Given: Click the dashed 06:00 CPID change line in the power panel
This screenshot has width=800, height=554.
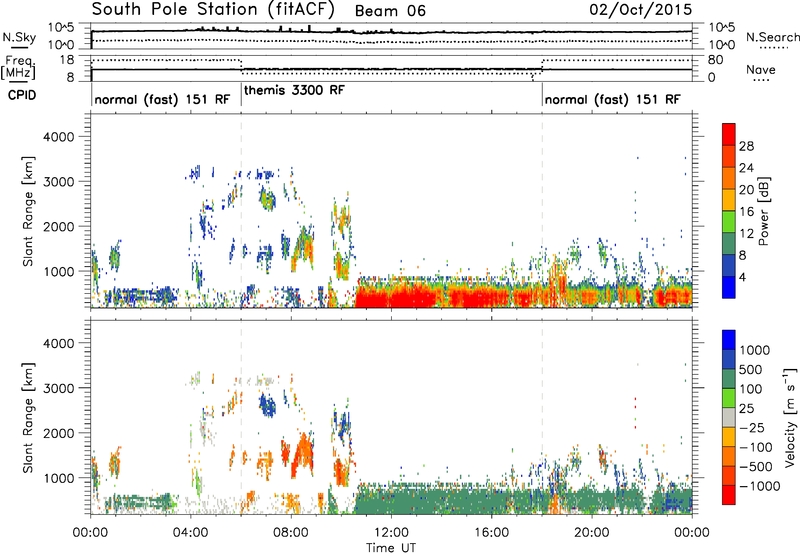Looking at the screenshot, I should pyautogui.click(x=241, y=210).
